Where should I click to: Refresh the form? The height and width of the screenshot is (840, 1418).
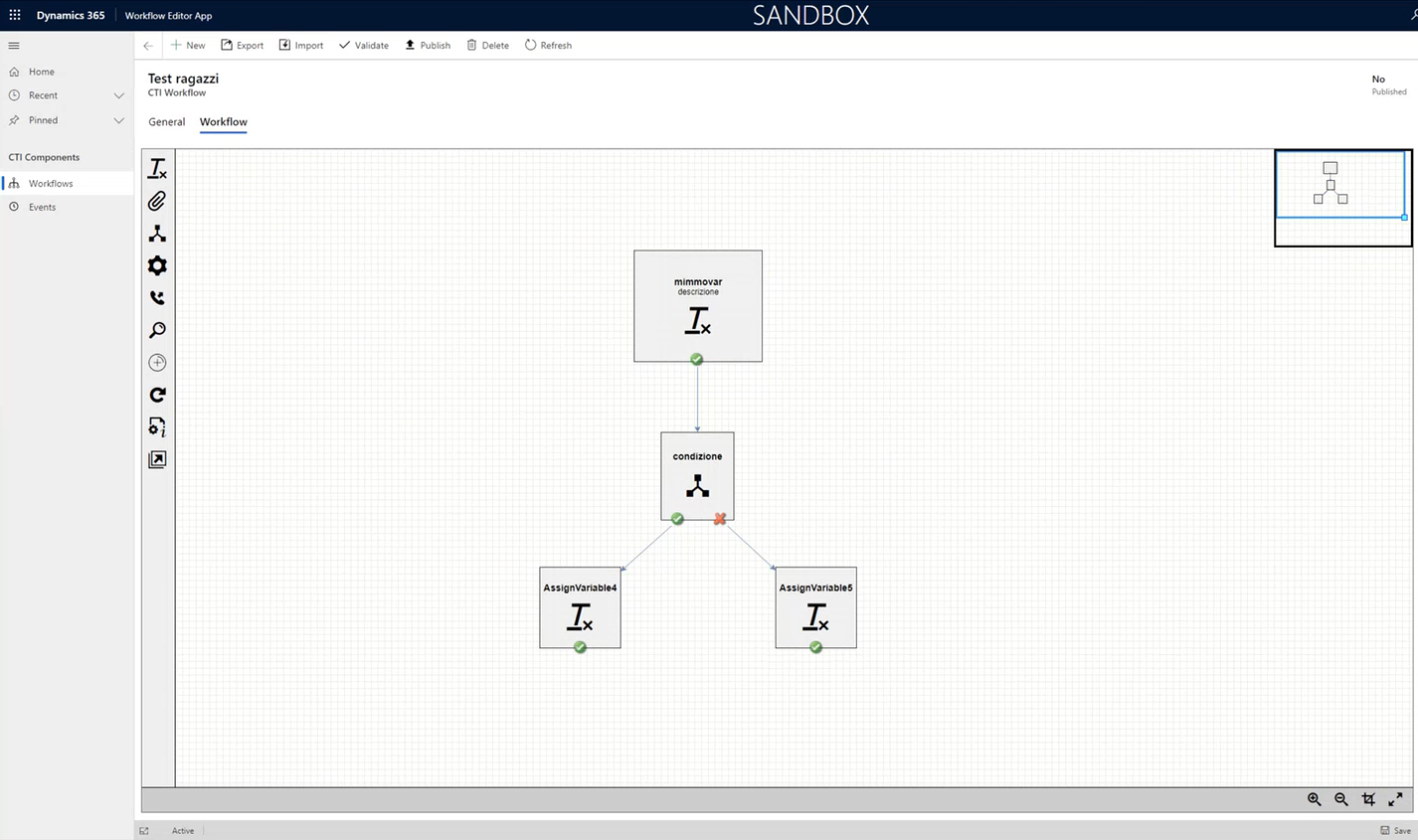click(x=548, y=46)
